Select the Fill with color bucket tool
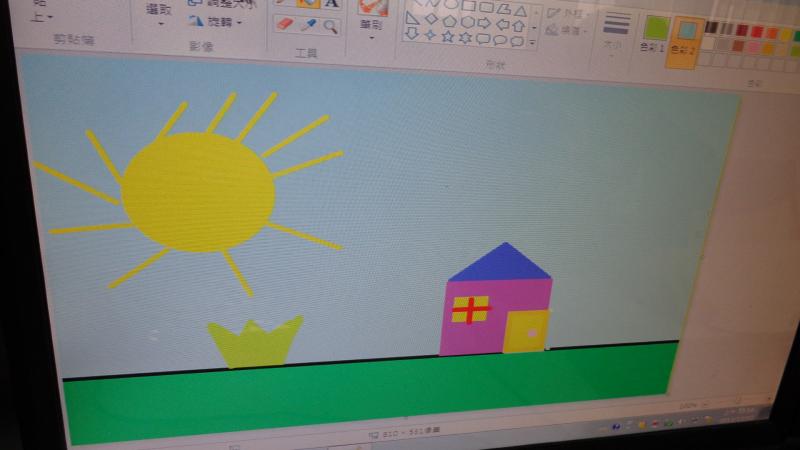This screenshot has height=450, width=800. [x=308, y=3]
